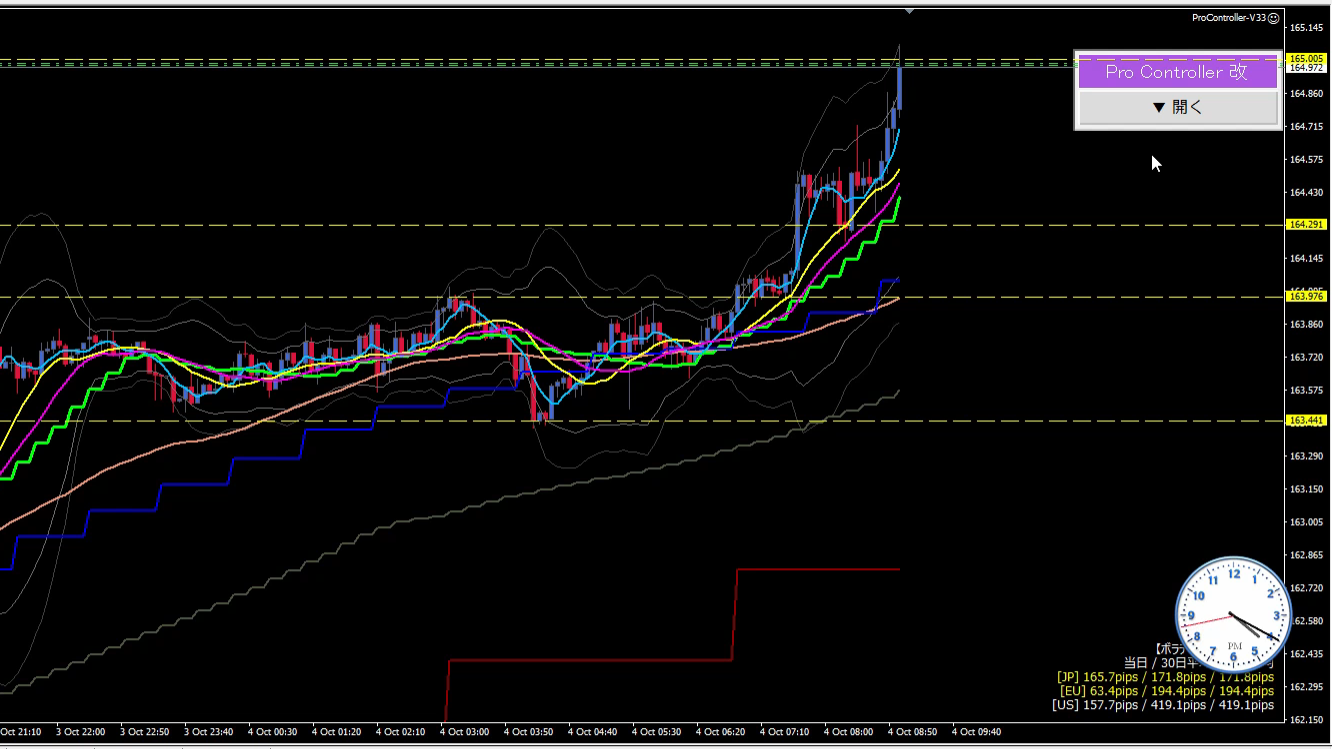Click the 4 Oct 08:50 time label
The width and height of the screenshot is (1332, 749).
913,732
